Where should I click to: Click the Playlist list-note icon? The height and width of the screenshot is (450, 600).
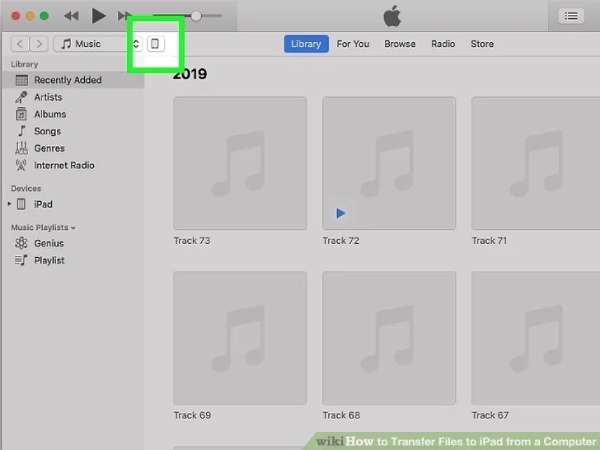point(21,260)
